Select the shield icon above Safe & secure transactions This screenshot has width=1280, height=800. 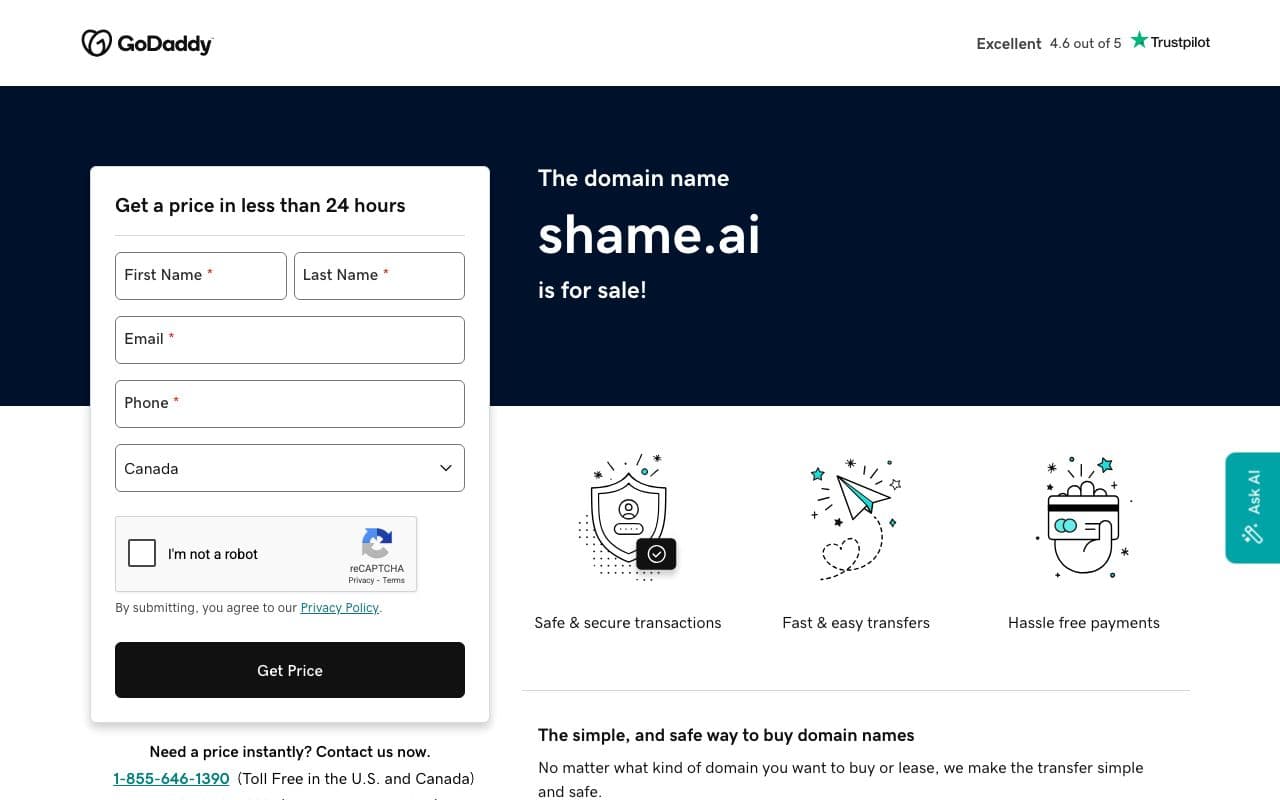pyautogui.click(x=627, y=512)
